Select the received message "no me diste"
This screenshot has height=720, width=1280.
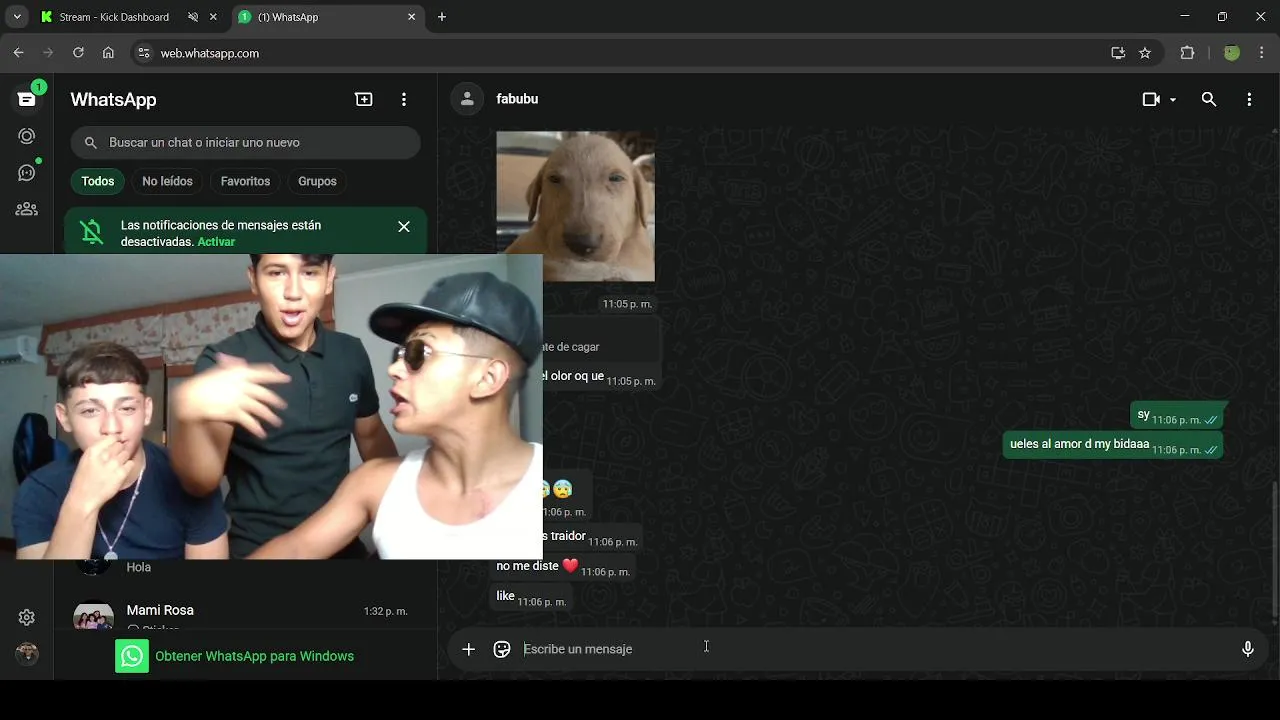pos(563,567)
